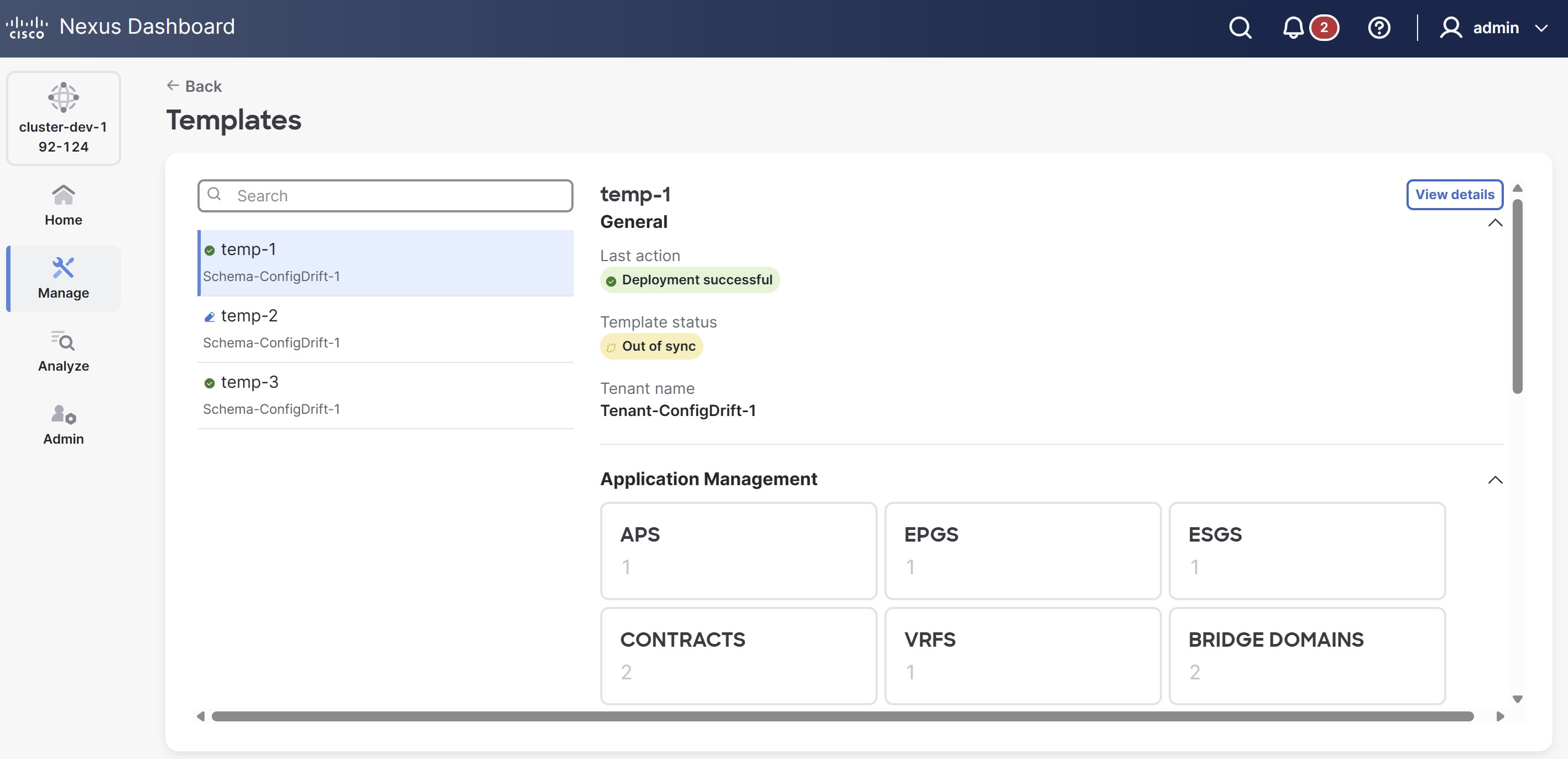The width and height of the screenshot is (1568, 759).
Task: Click the View details button
Action: pyautogui.click(x=1454, y=194)
